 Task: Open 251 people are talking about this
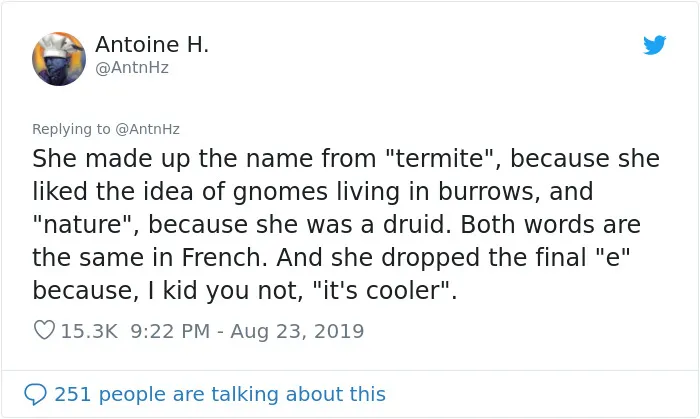coord(220,394)
